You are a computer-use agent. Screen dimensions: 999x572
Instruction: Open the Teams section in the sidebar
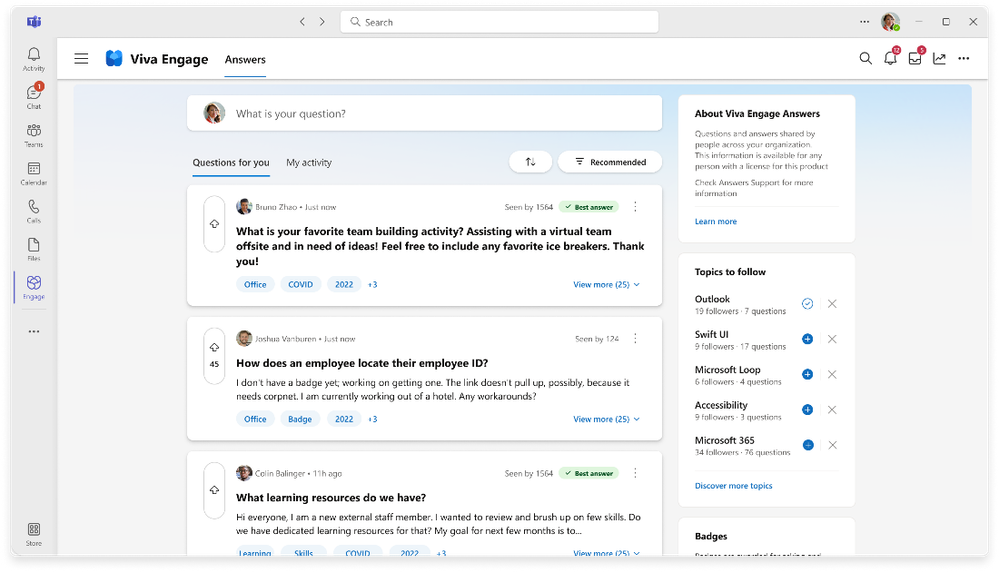click(x=34, y=135)
